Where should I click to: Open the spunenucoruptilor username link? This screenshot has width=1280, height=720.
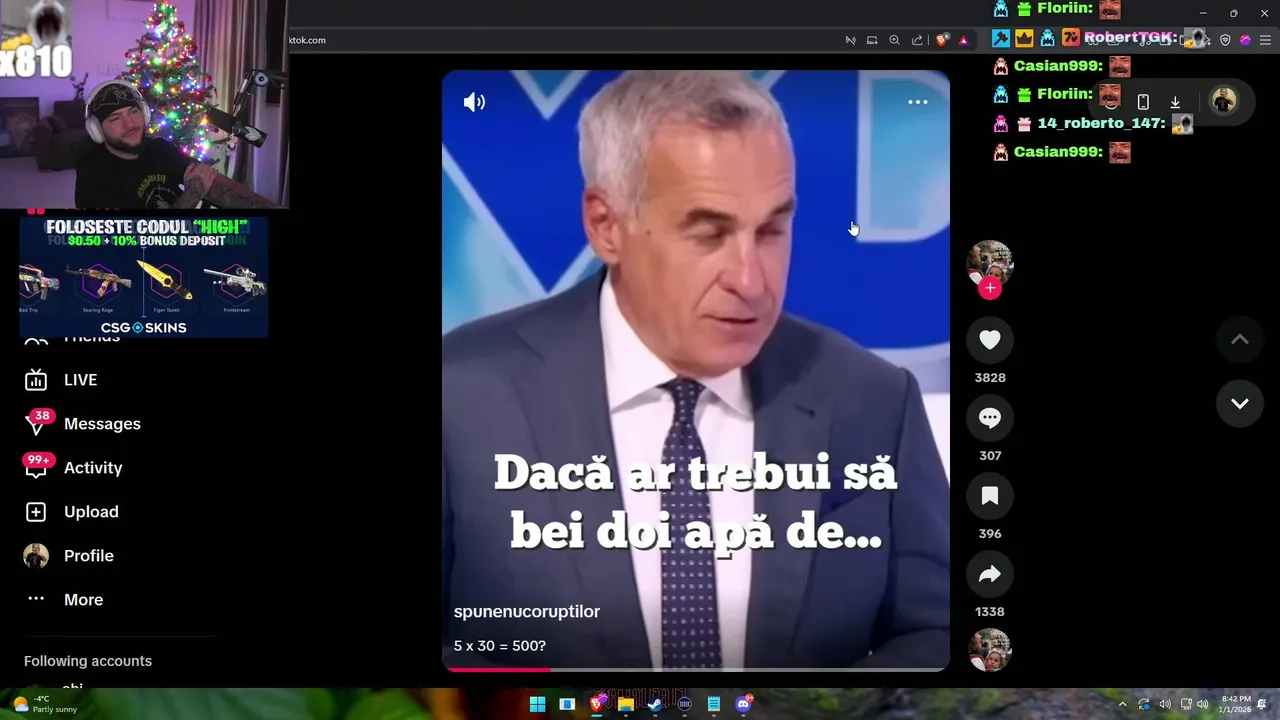(527, 611)
